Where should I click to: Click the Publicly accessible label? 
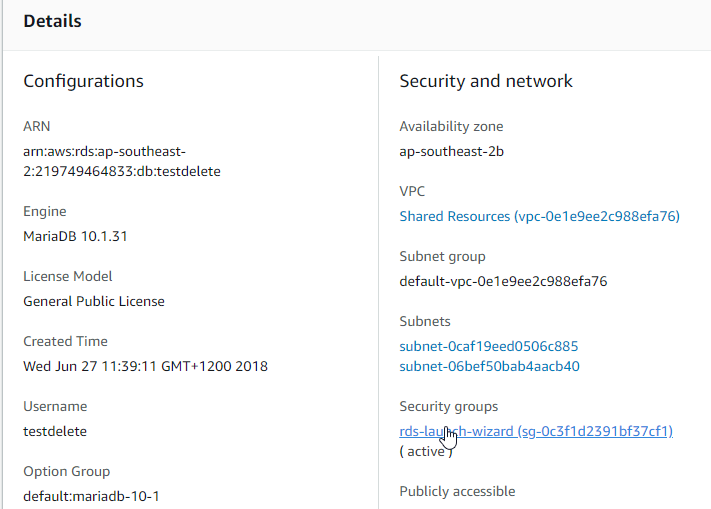457,491
